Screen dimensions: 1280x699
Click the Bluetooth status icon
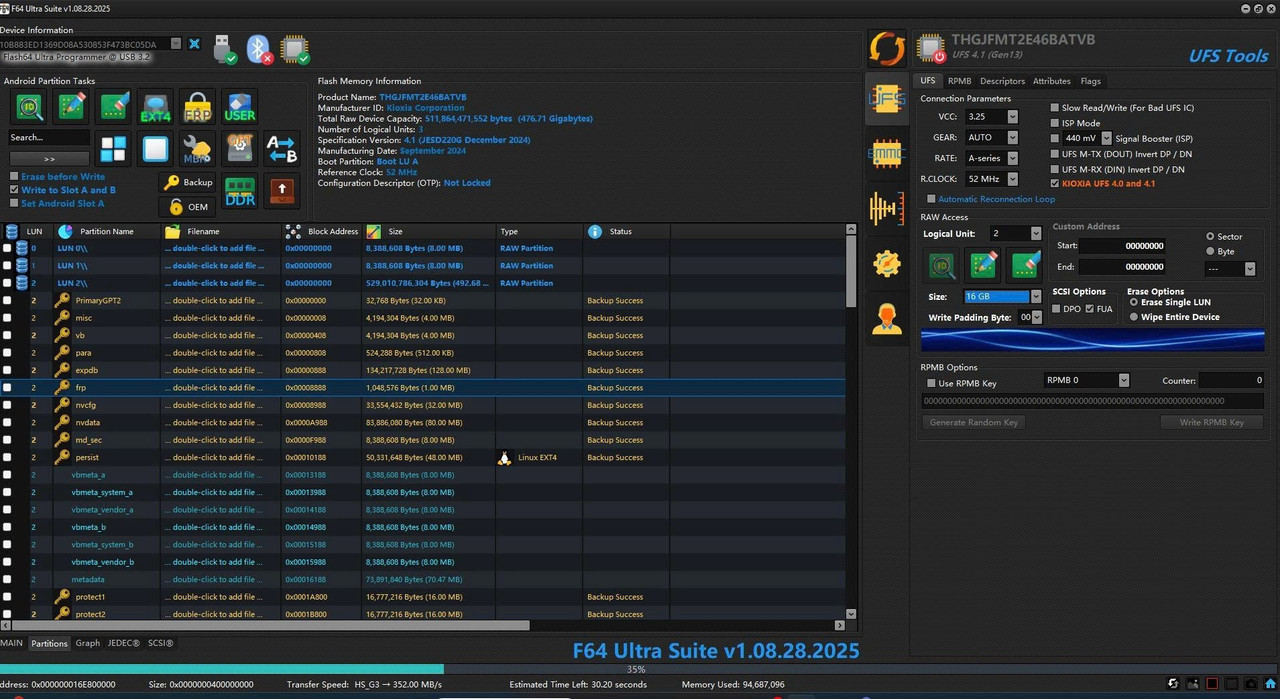click(x=260, y=49)
